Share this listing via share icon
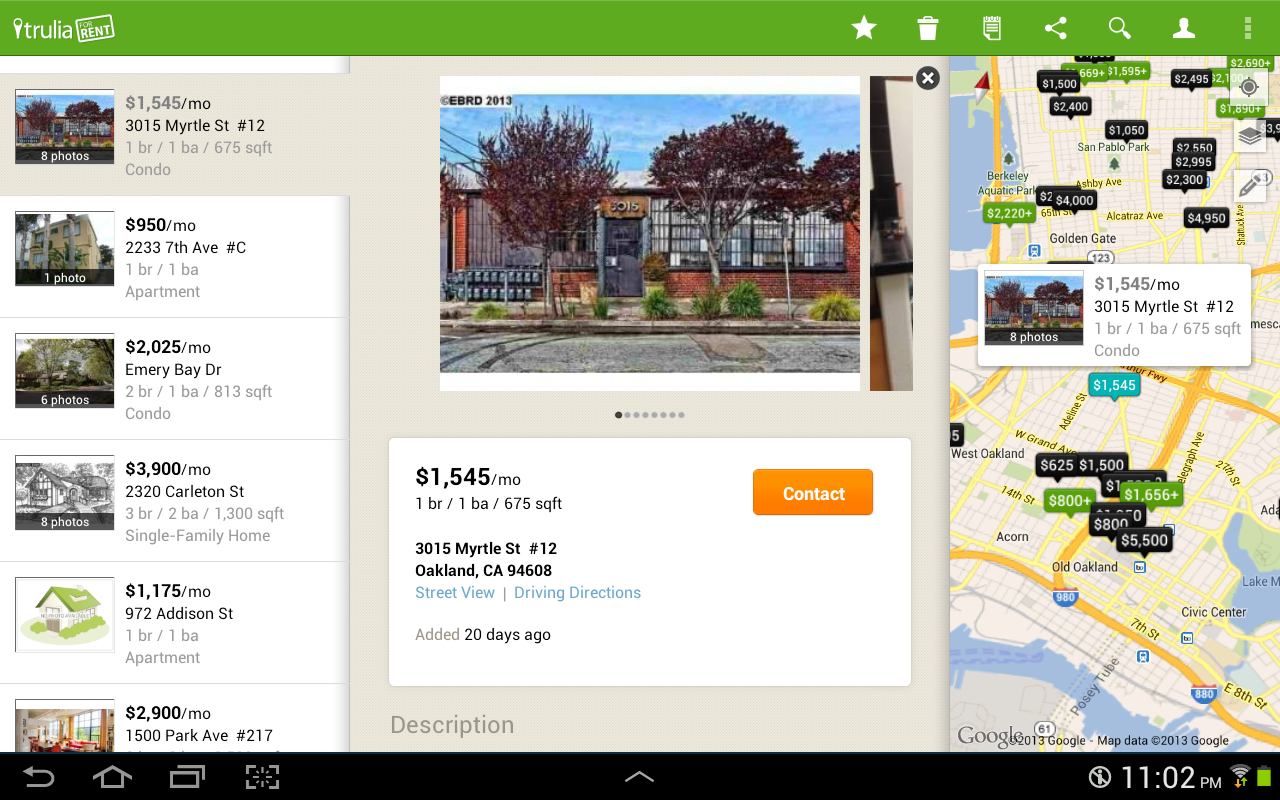 coord(1056,28)
